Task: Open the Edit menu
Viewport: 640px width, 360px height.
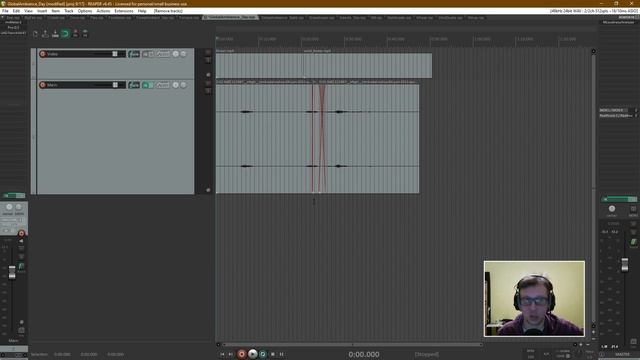Action: (x=16, y=11)
